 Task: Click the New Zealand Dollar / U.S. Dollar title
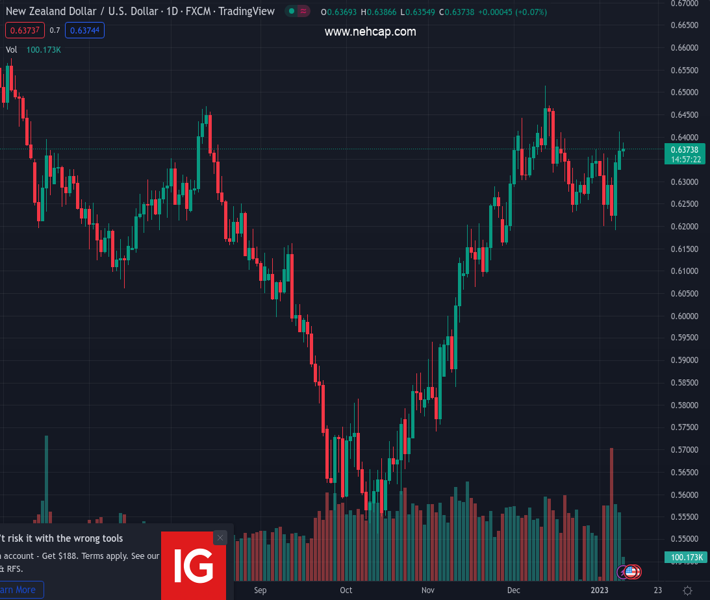82,11
